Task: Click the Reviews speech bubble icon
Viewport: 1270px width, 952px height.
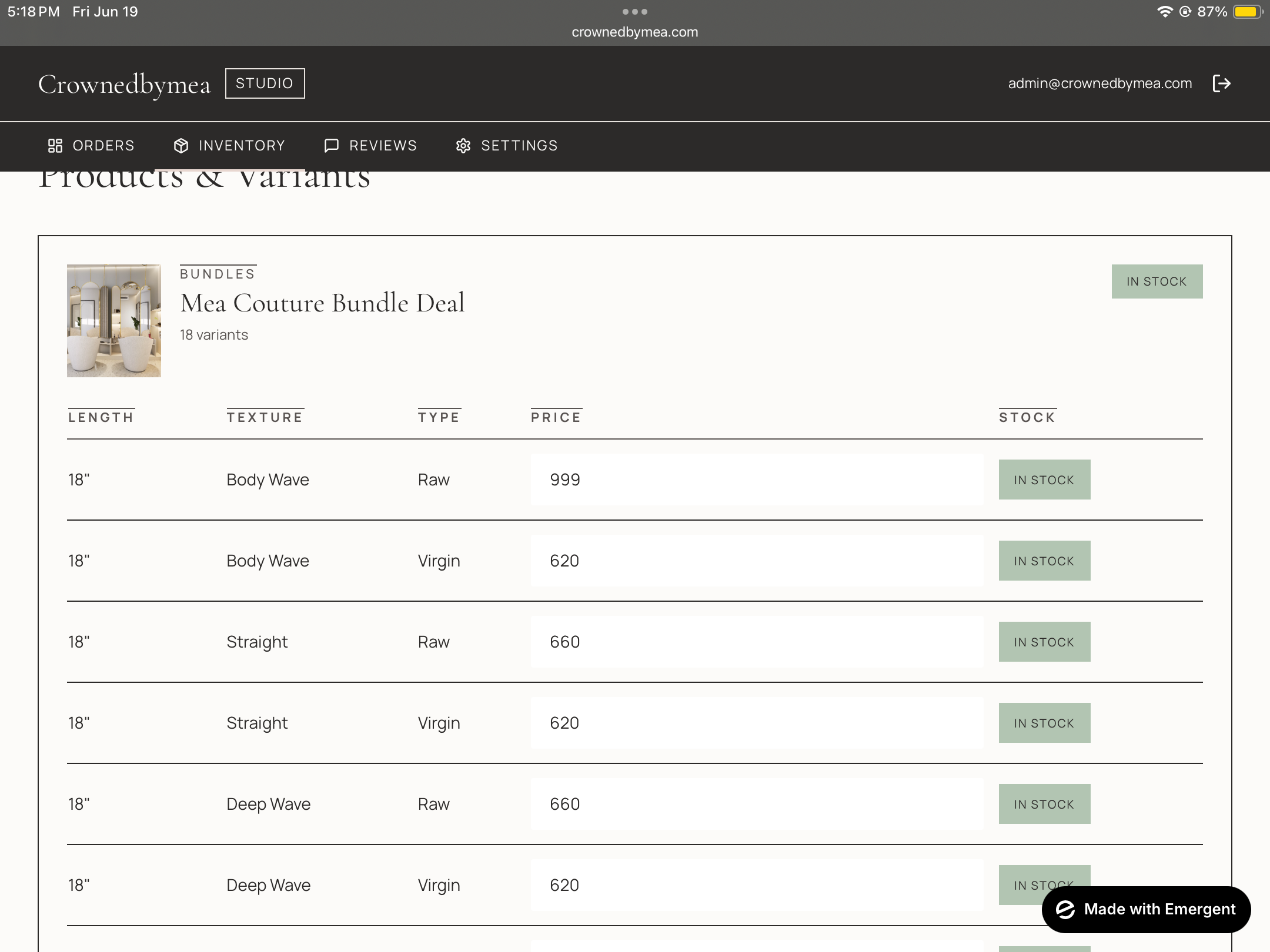Action: (x=332, y=146)
